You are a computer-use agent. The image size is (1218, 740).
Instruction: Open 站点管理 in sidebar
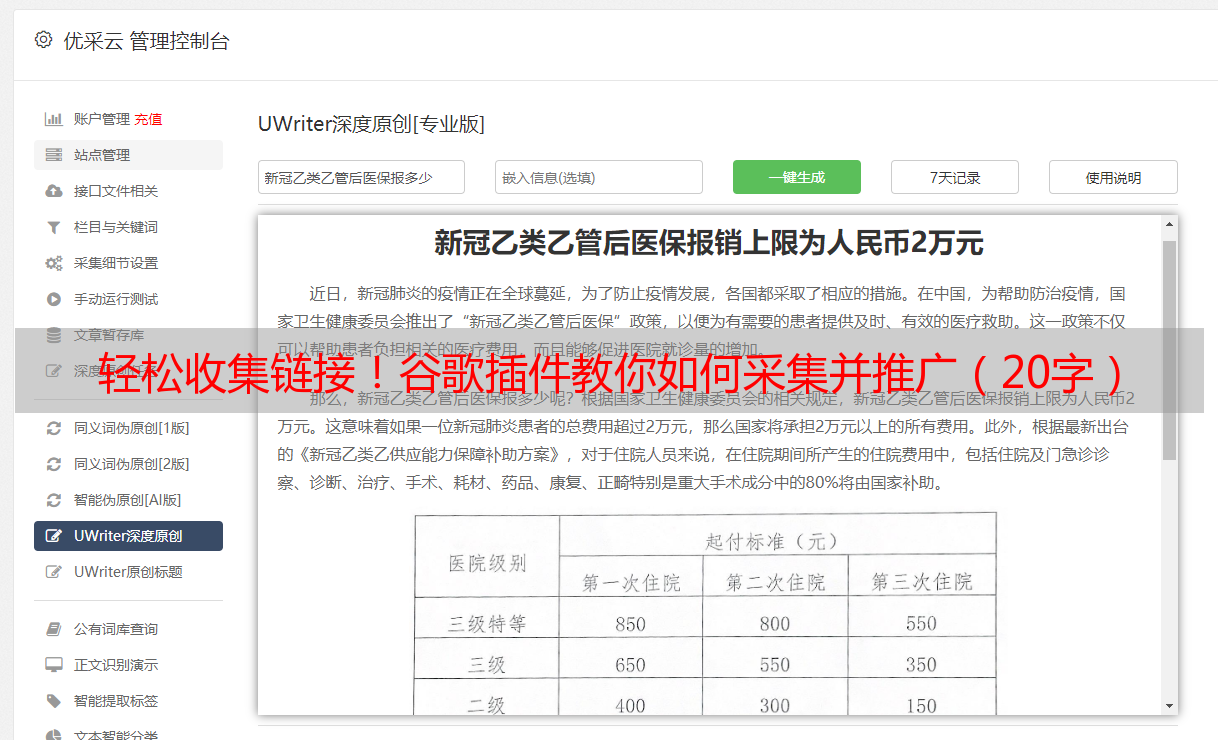(x=128, y=155)
